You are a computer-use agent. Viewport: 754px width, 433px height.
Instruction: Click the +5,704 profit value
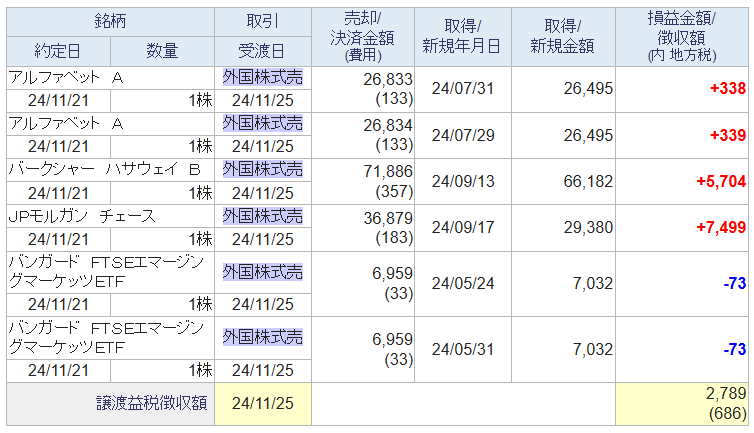(x=721, y=181)
